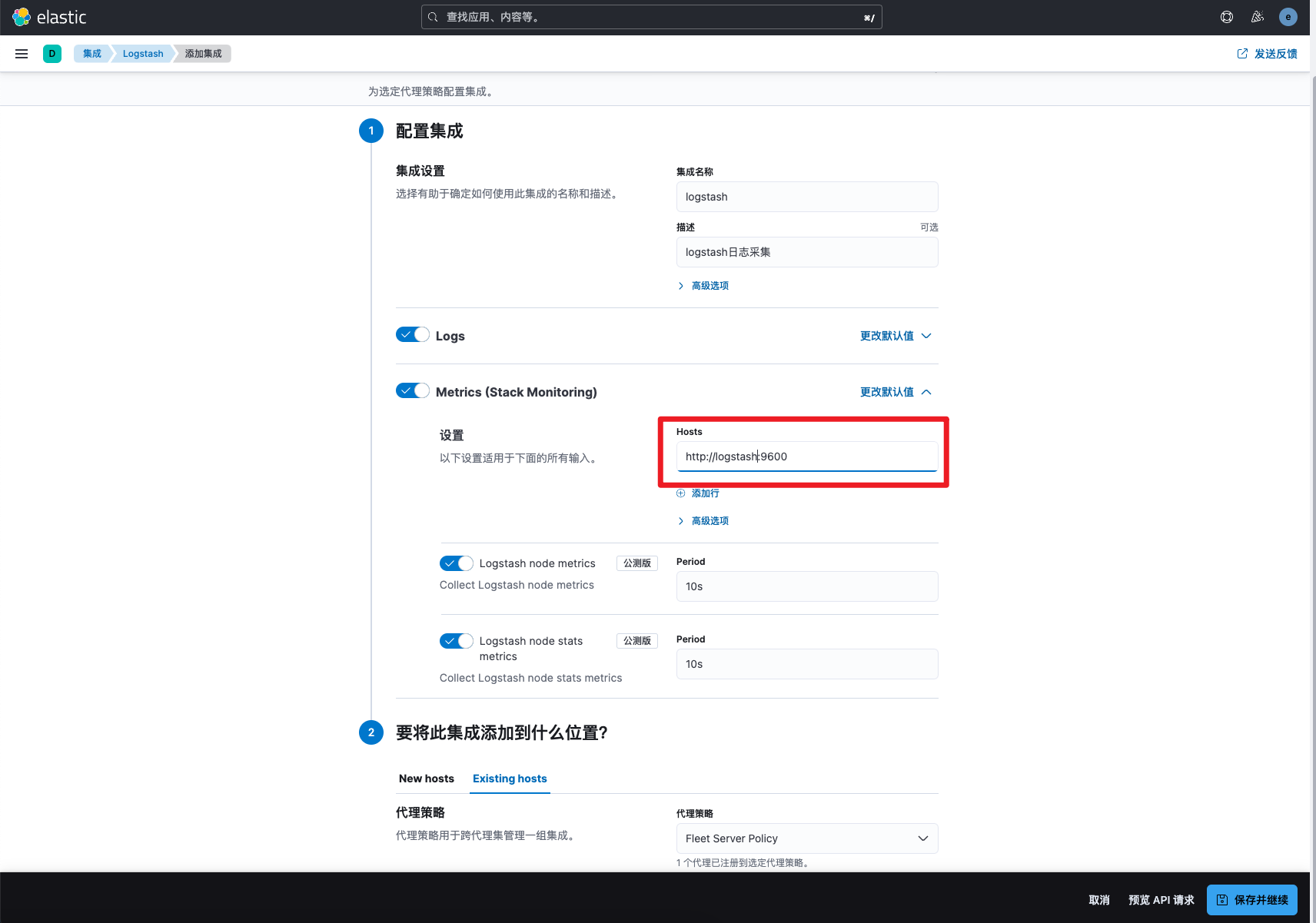Click the Elastic logo
Screen dimensions: 1316x923
click(x=49, y=17)
